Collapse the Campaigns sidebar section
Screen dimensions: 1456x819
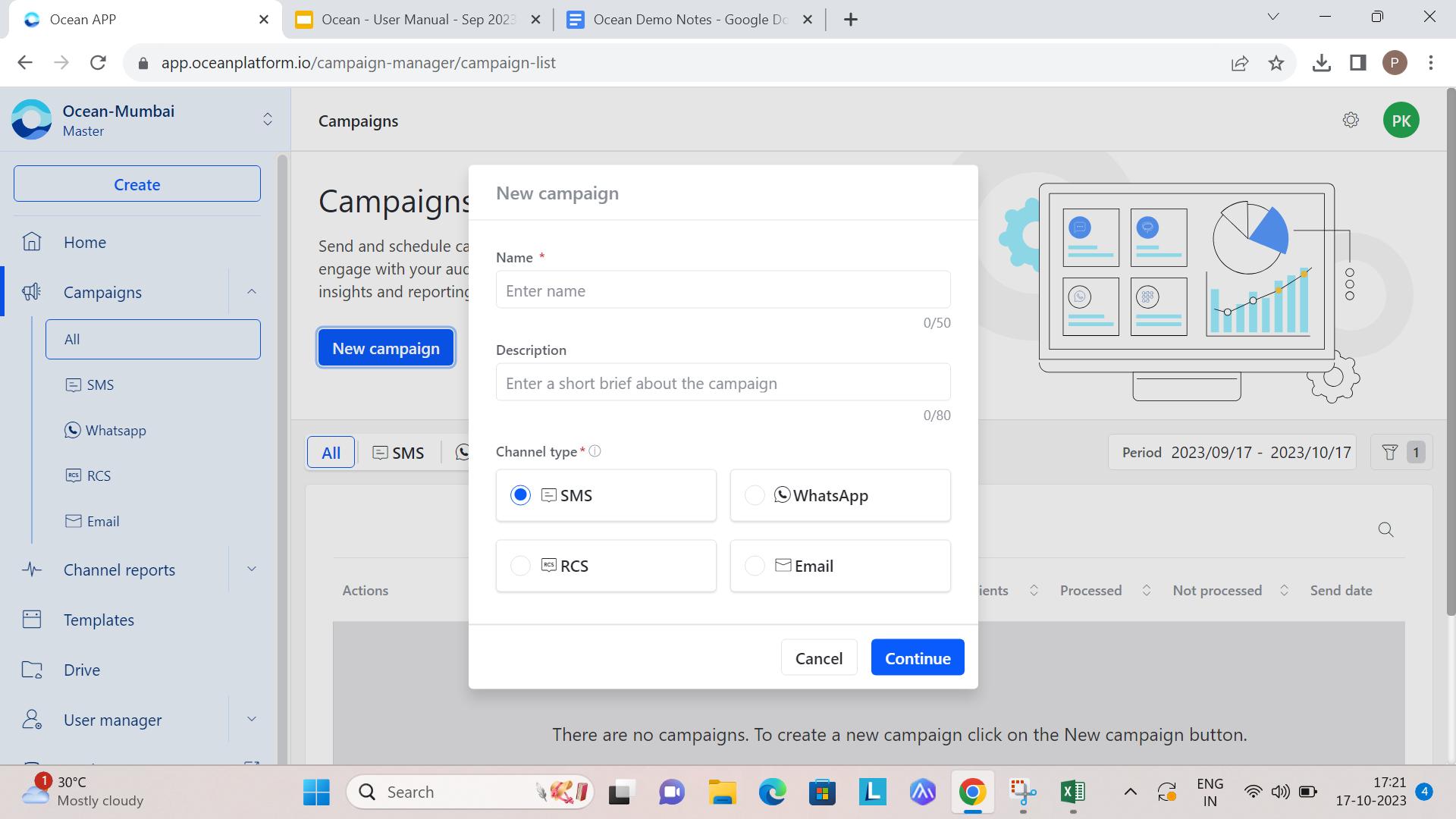[x=252, y=292]
